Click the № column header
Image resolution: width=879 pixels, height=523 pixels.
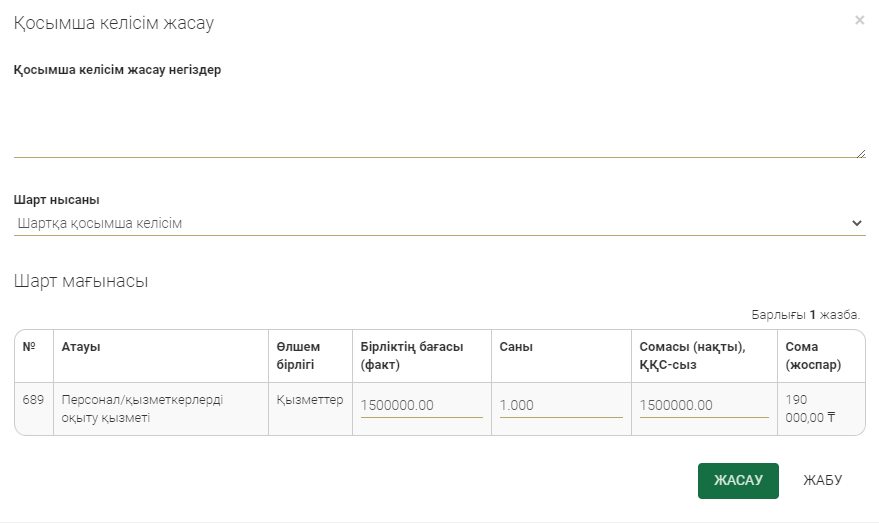(x=29, y=347)
